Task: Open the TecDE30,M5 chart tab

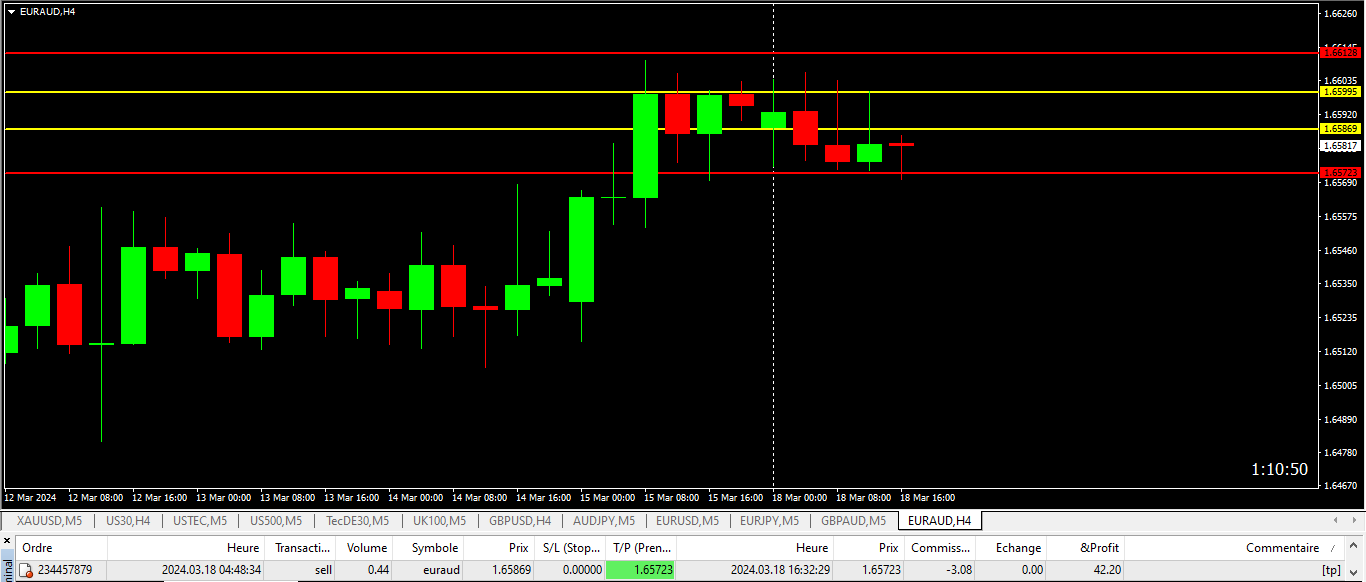Action: click(x=358, y=521)
